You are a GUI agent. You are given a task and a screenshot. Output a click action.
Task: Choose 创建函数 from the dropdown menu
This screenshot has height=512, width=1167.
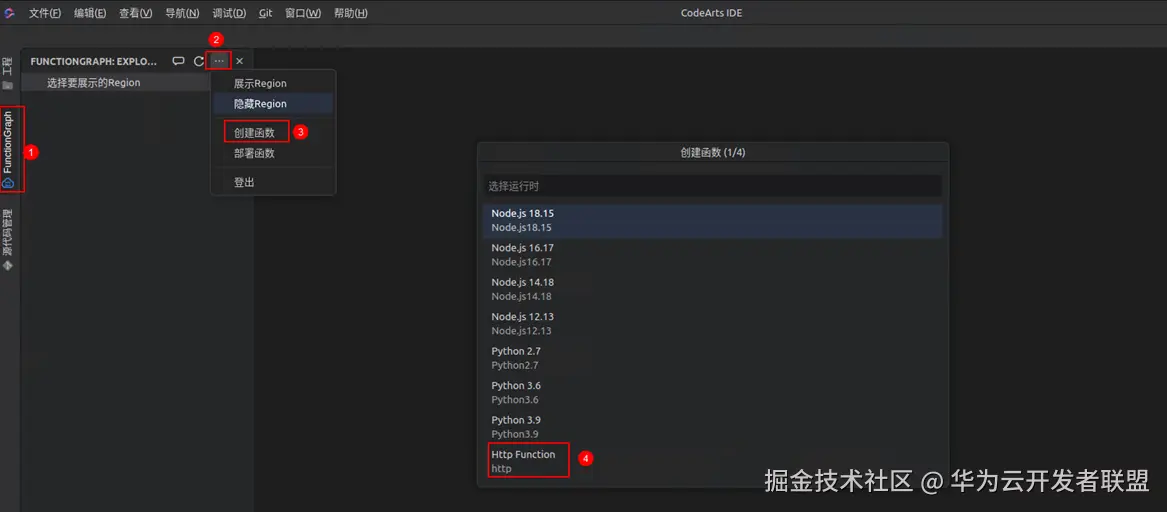(273, 132)
